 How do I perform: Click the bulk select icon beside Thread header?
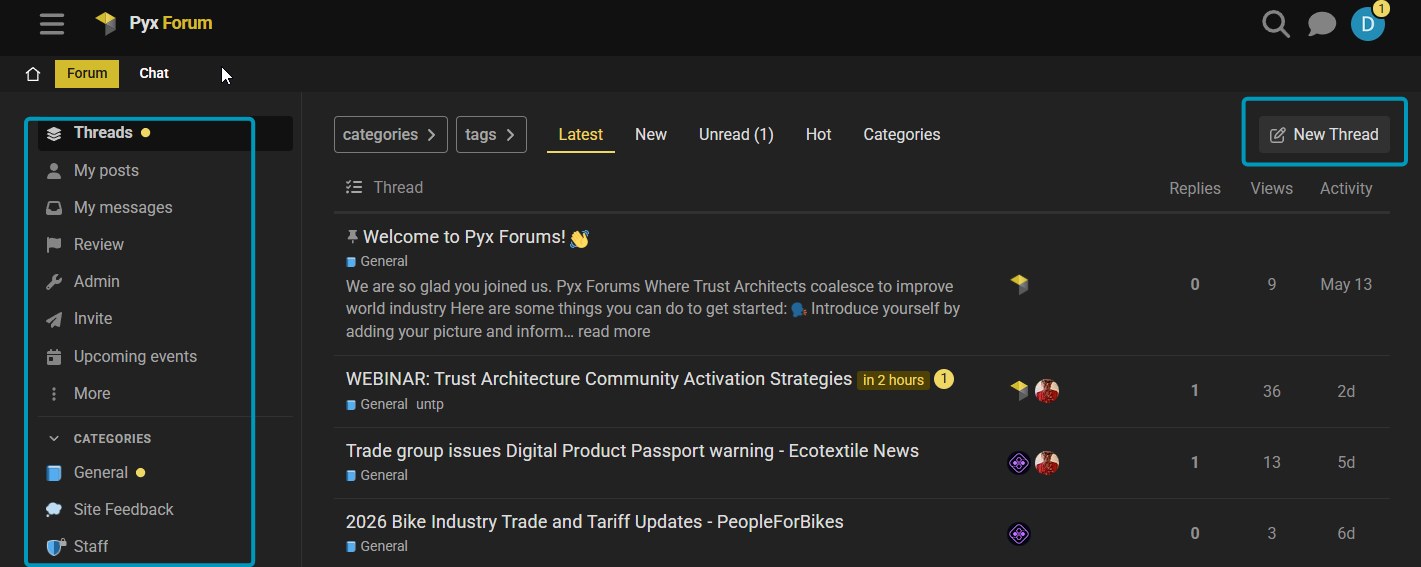(x=354, y=187)
